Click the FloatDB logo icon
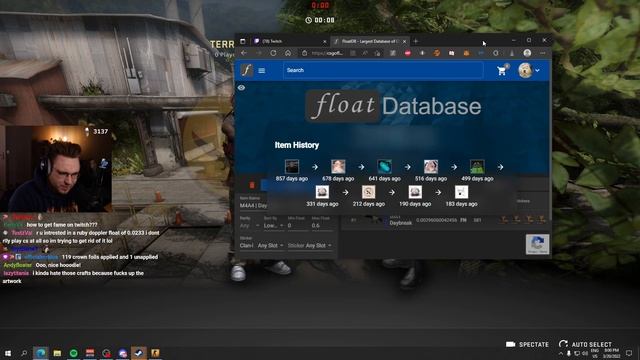Viewport: 640px width, 360px height. pyautogui.click(x=247, y=70)
